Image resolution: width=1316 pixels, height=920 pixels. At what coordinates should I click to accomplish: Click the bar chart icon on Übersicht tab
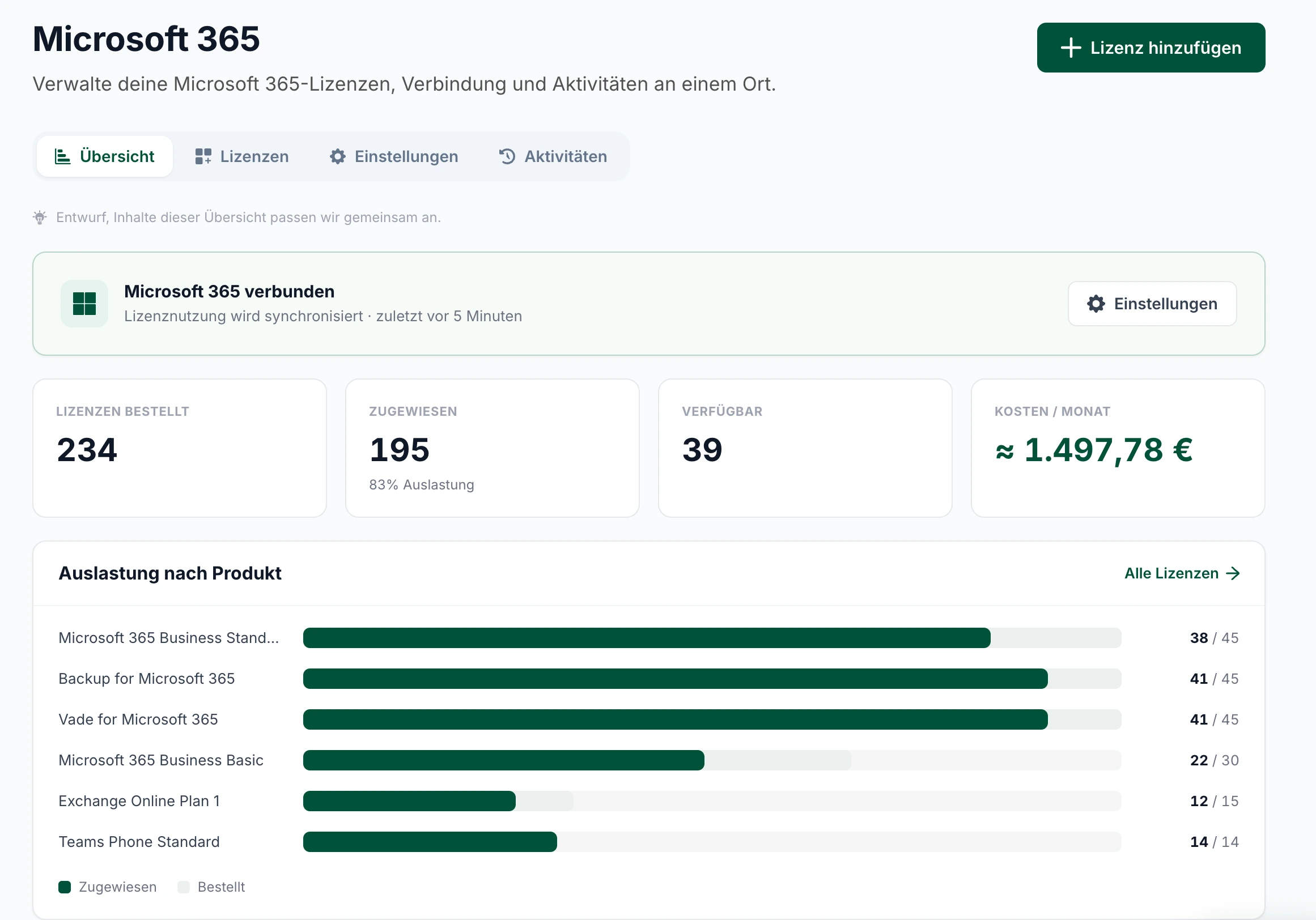pos(62,156)
